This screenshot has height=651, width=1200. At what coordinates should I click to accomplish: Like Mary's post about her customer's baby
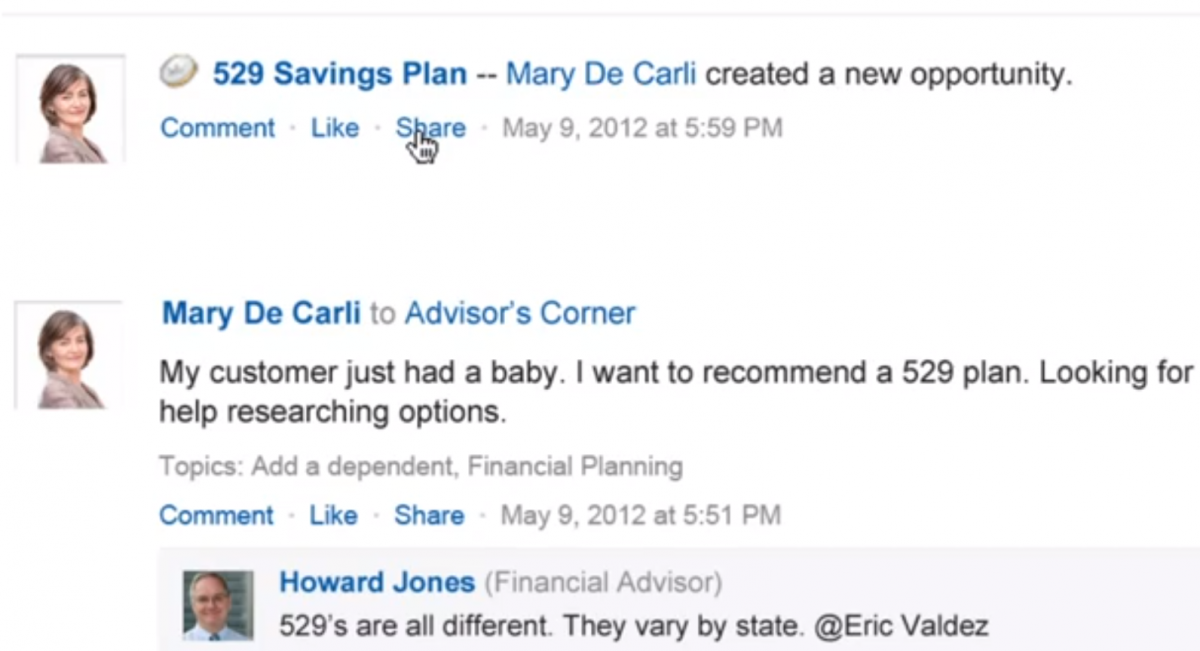[332, 515]
